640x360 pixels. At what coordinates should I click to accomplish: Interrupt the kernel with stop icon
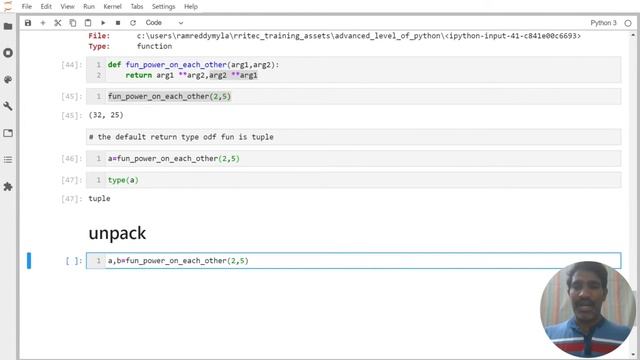(118, 23)
